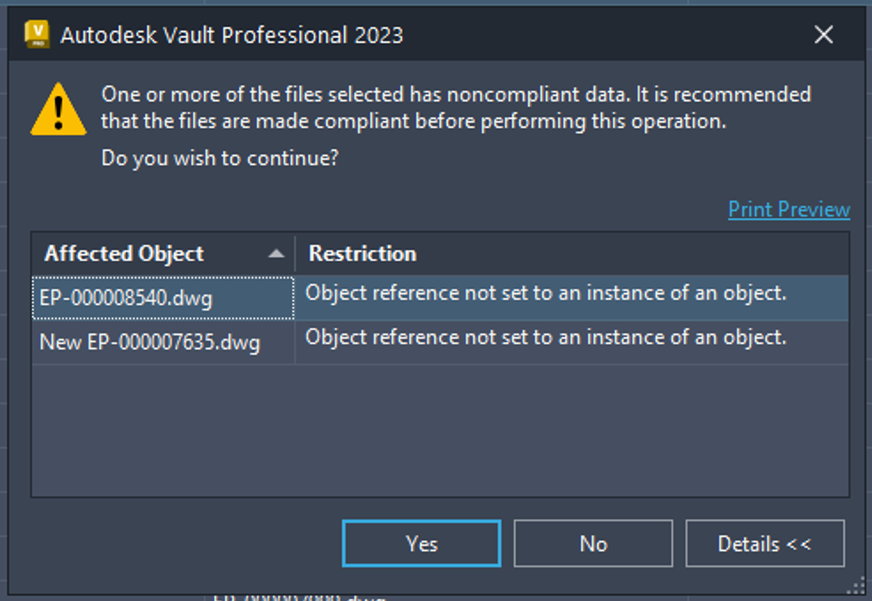This screenshot has width=872, height=601.
Task: Click the Restriction column header
Action: click(362, 254)
